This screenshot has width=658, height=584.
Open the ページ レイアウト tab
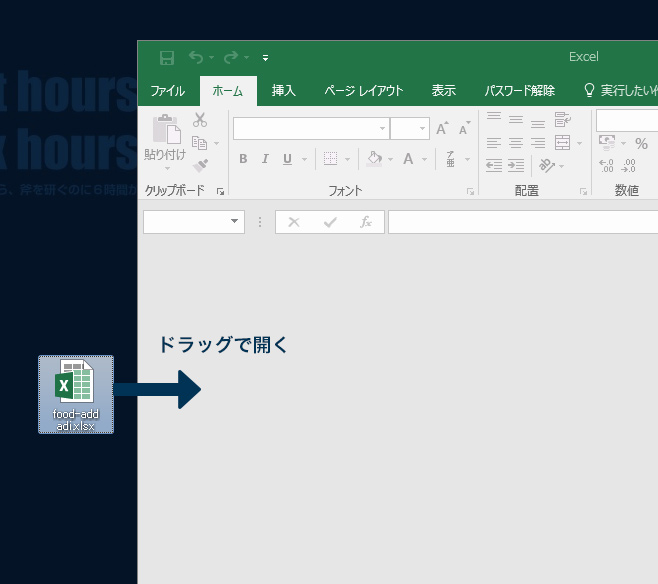pyautogui.click(x=363, y=91)
